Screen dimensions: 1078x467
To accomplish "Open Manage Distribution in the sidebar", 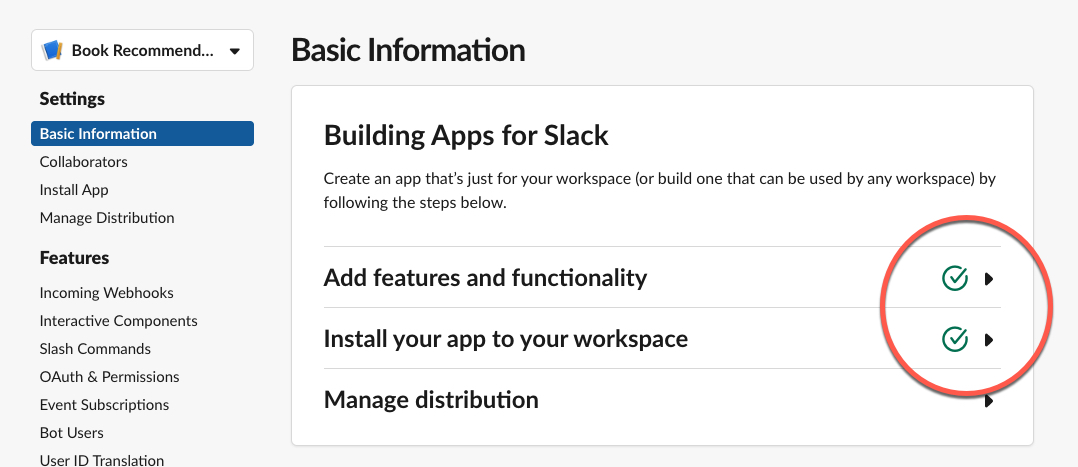I will (107, 218).
